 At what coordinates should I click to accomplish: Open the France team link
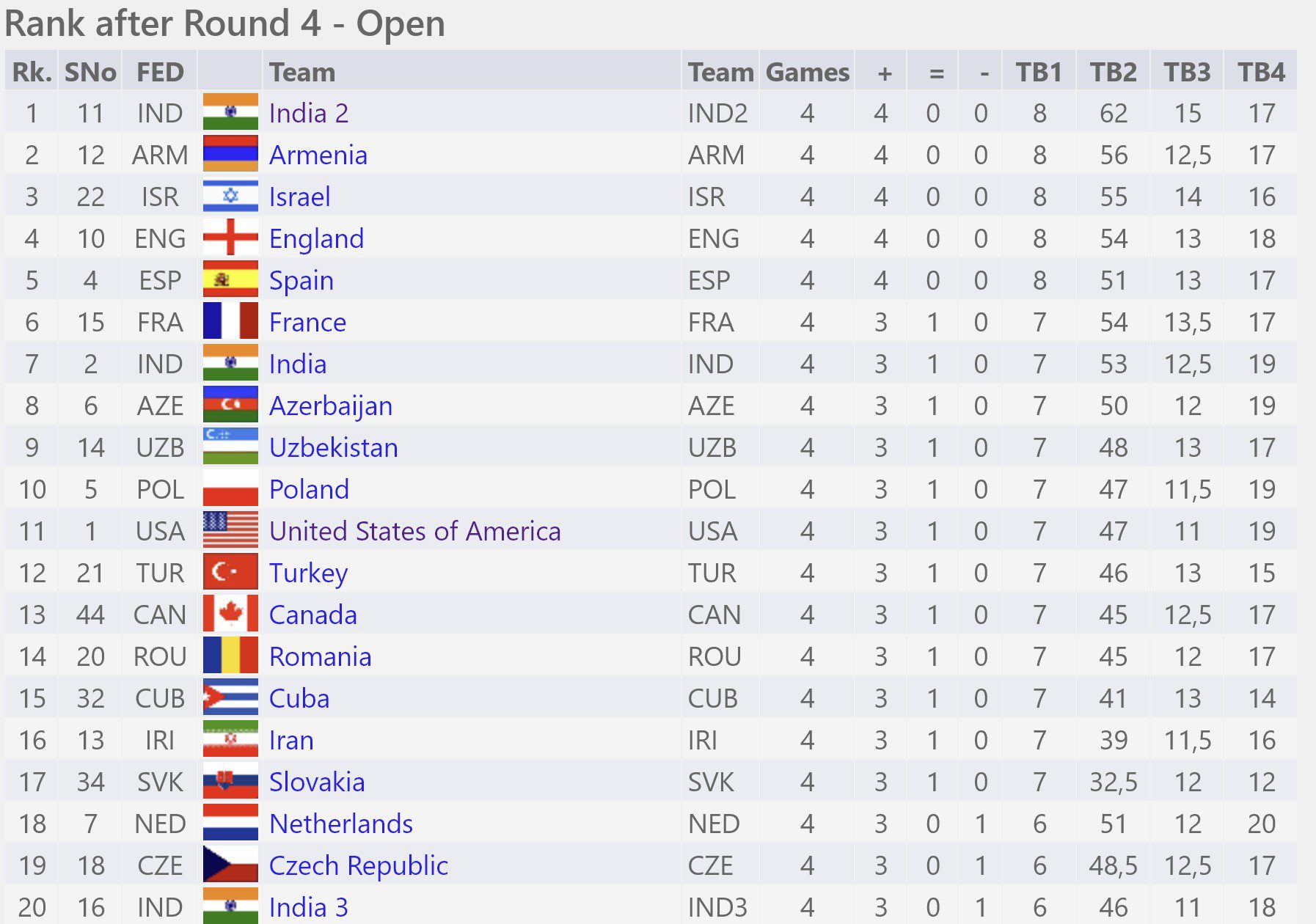click(x=307, y=322)
